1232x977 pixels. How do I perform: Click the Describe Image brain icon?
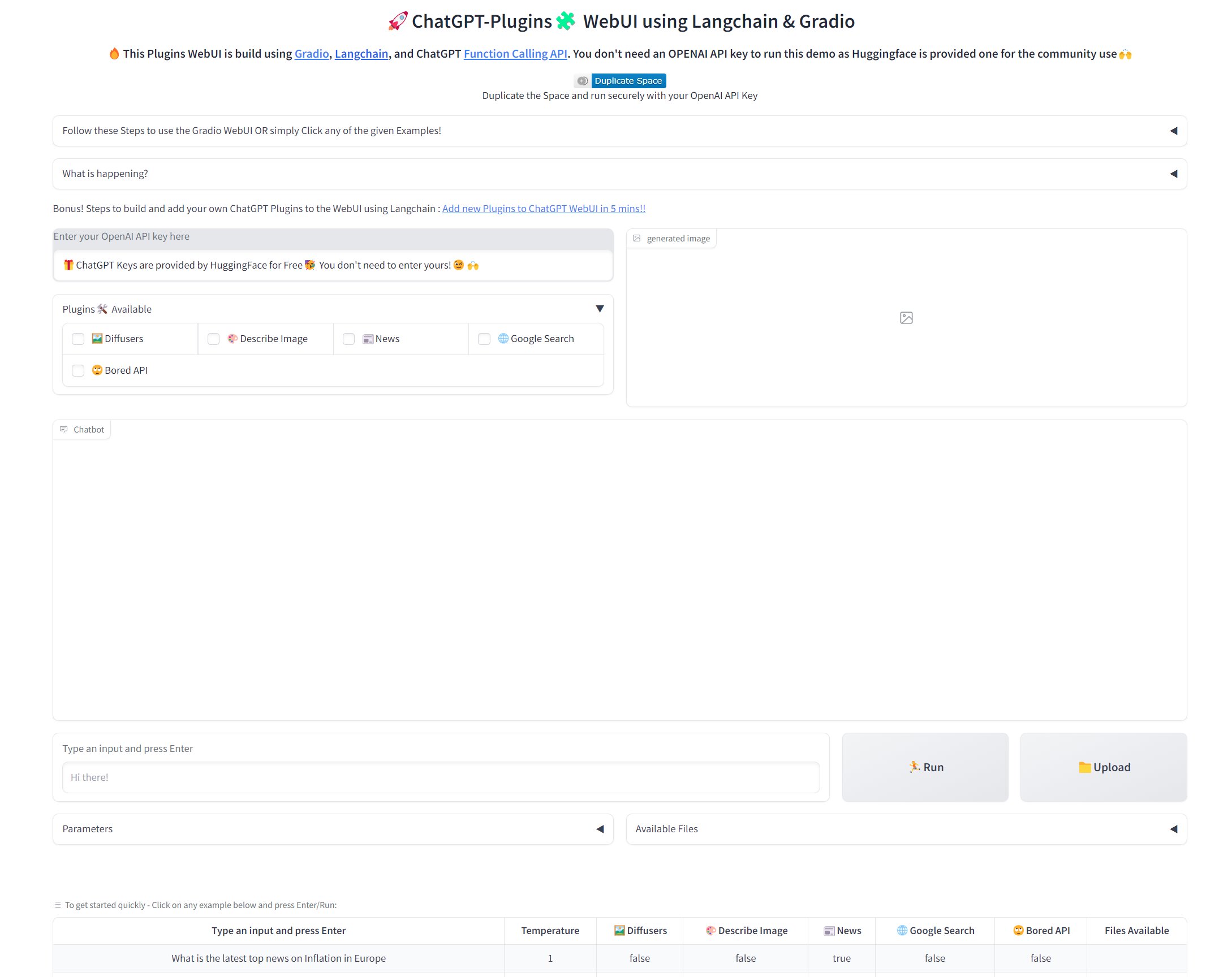click(x=231, y=338)
